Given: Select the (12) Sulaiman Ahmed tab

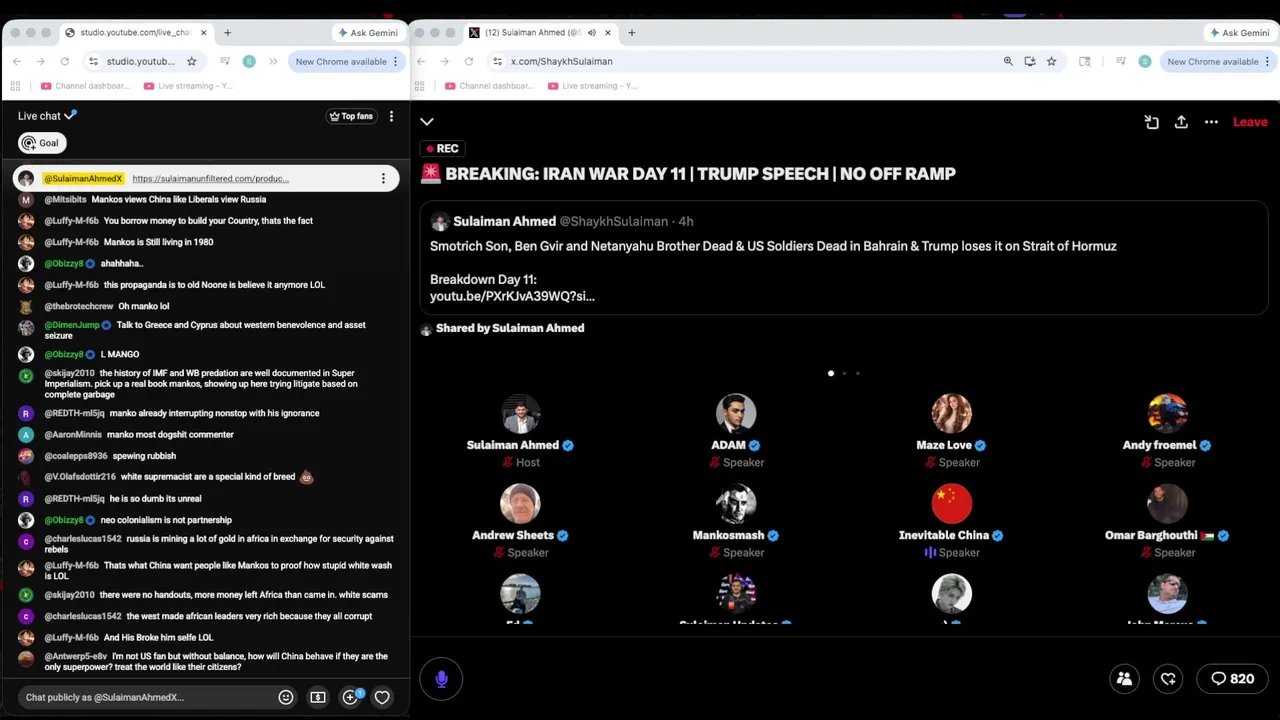Looking at the screenshot, I should tap(540, 33).
